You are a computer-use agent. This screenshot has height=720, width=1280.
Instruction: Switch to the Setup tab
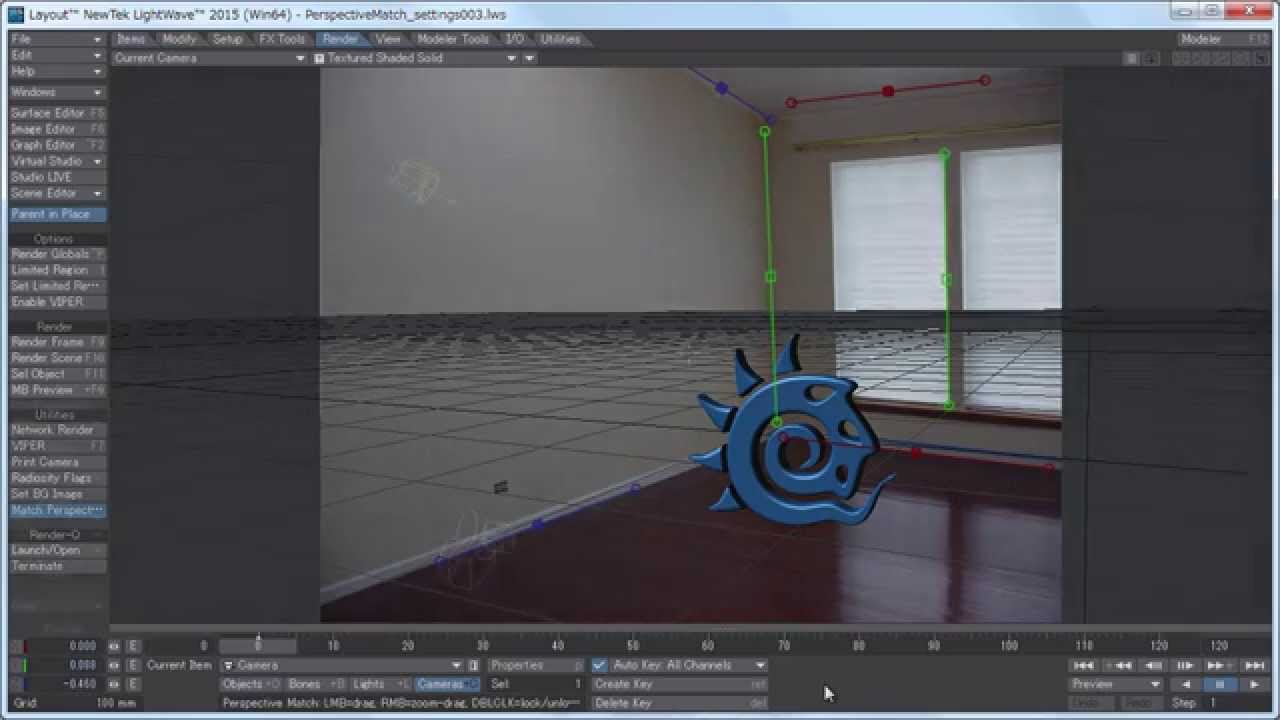pyautogui.click(x=228, y=39)
